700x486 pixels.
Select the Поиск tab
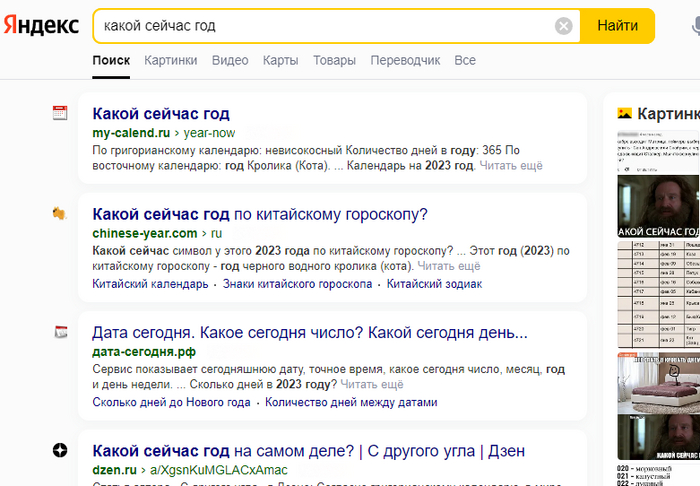[111, 60]
